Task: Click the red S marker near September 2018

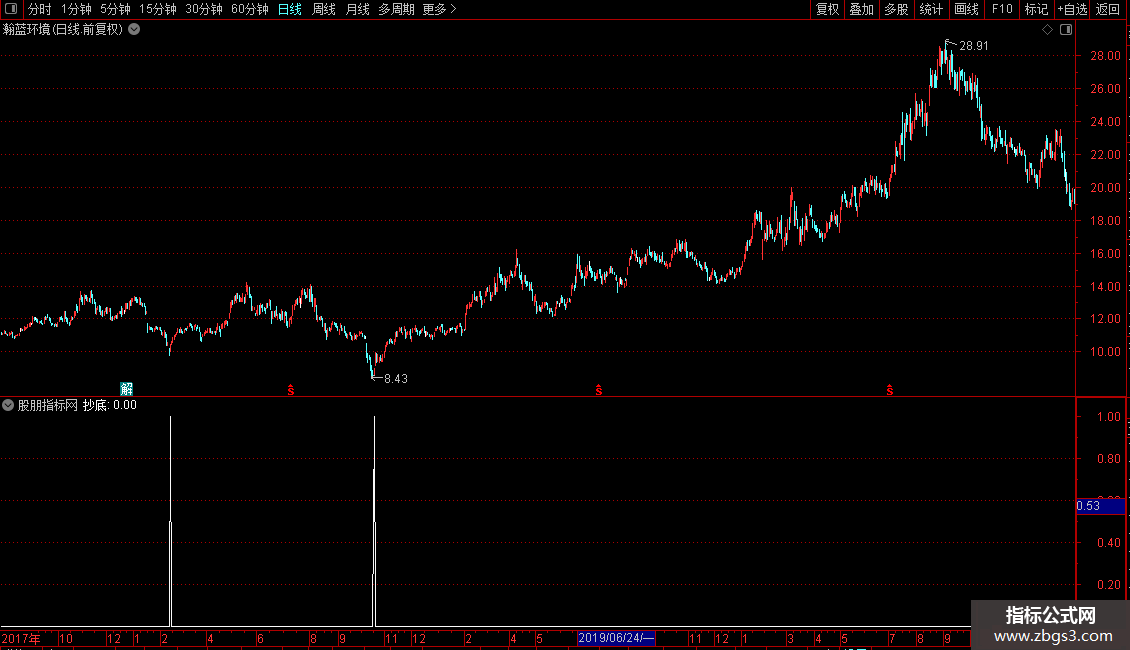Action: pos(290,390)
